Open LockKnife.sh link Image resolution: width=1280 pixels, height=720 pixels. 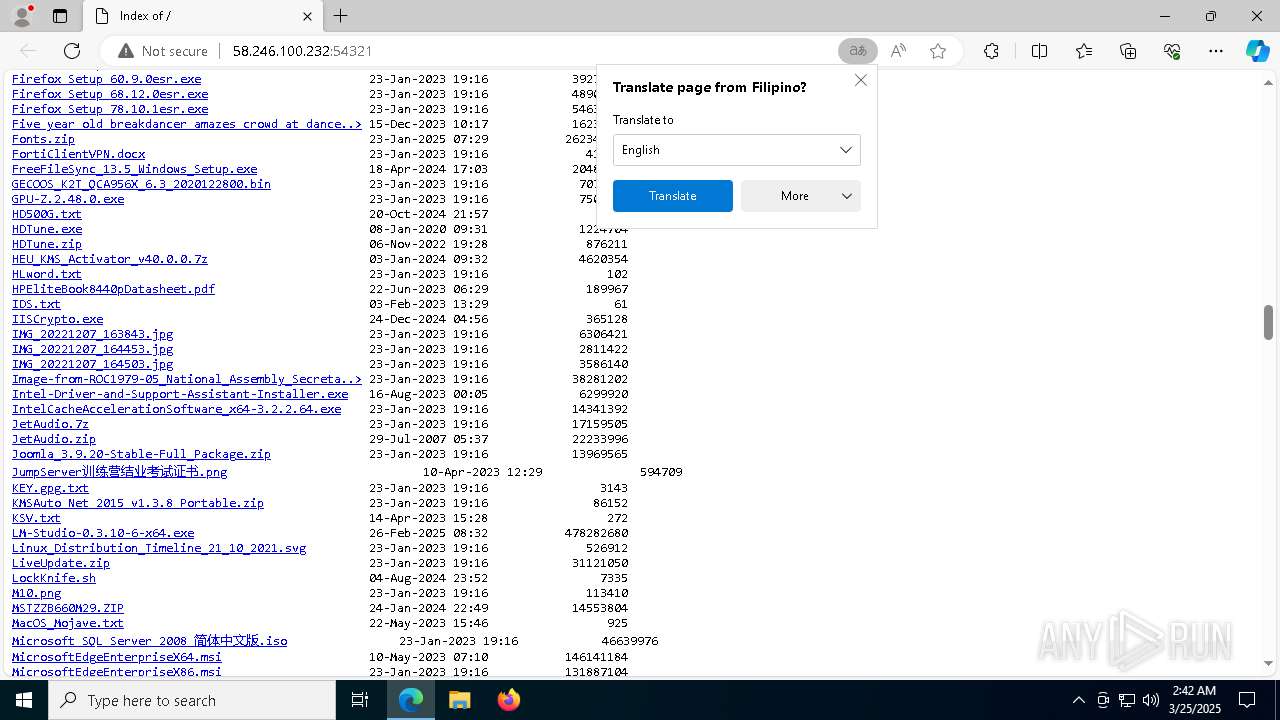point(54,578)
